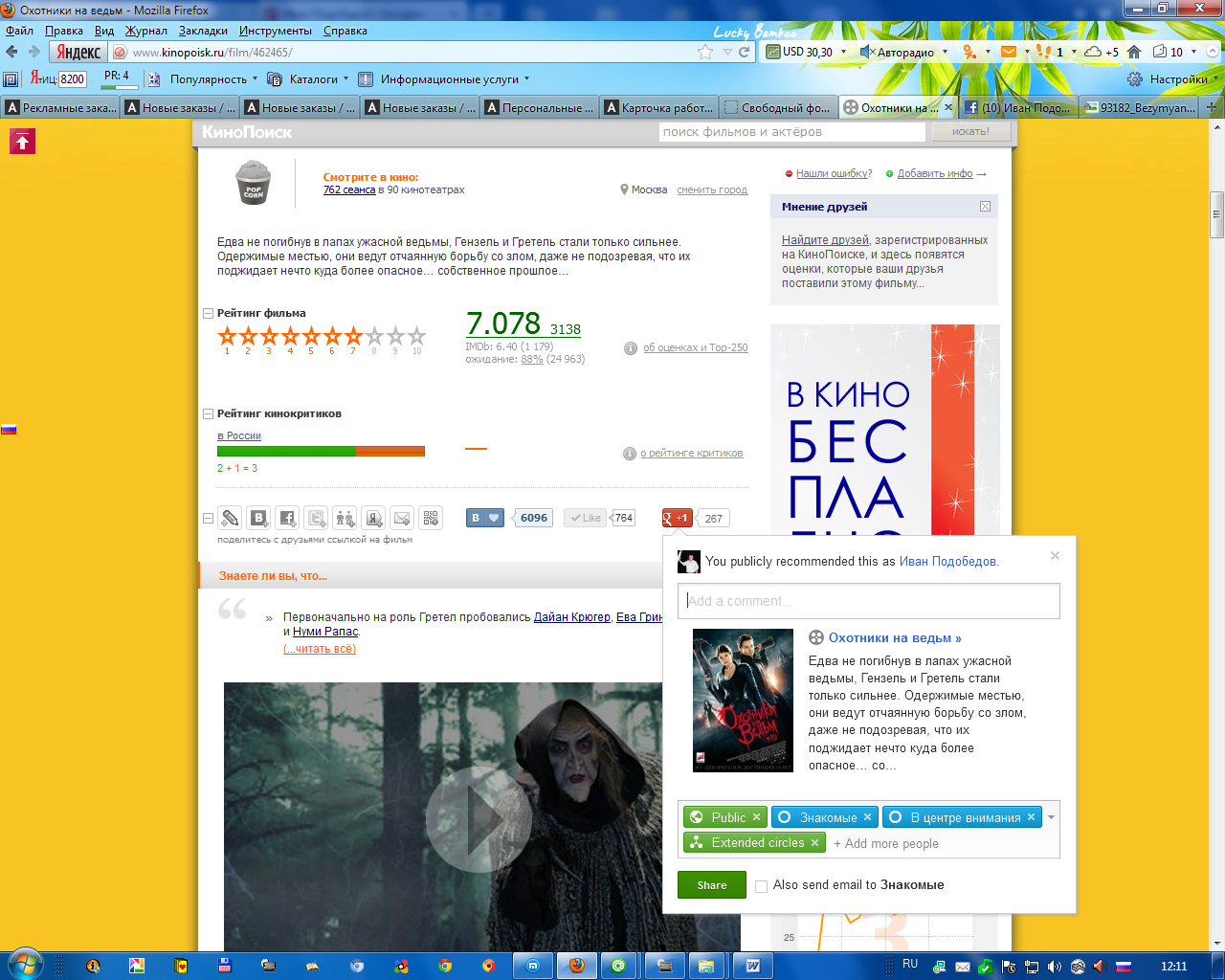Reload the page with the refresh icon
The height and width of the screenshot is (980, 1225).
point(744,52)
